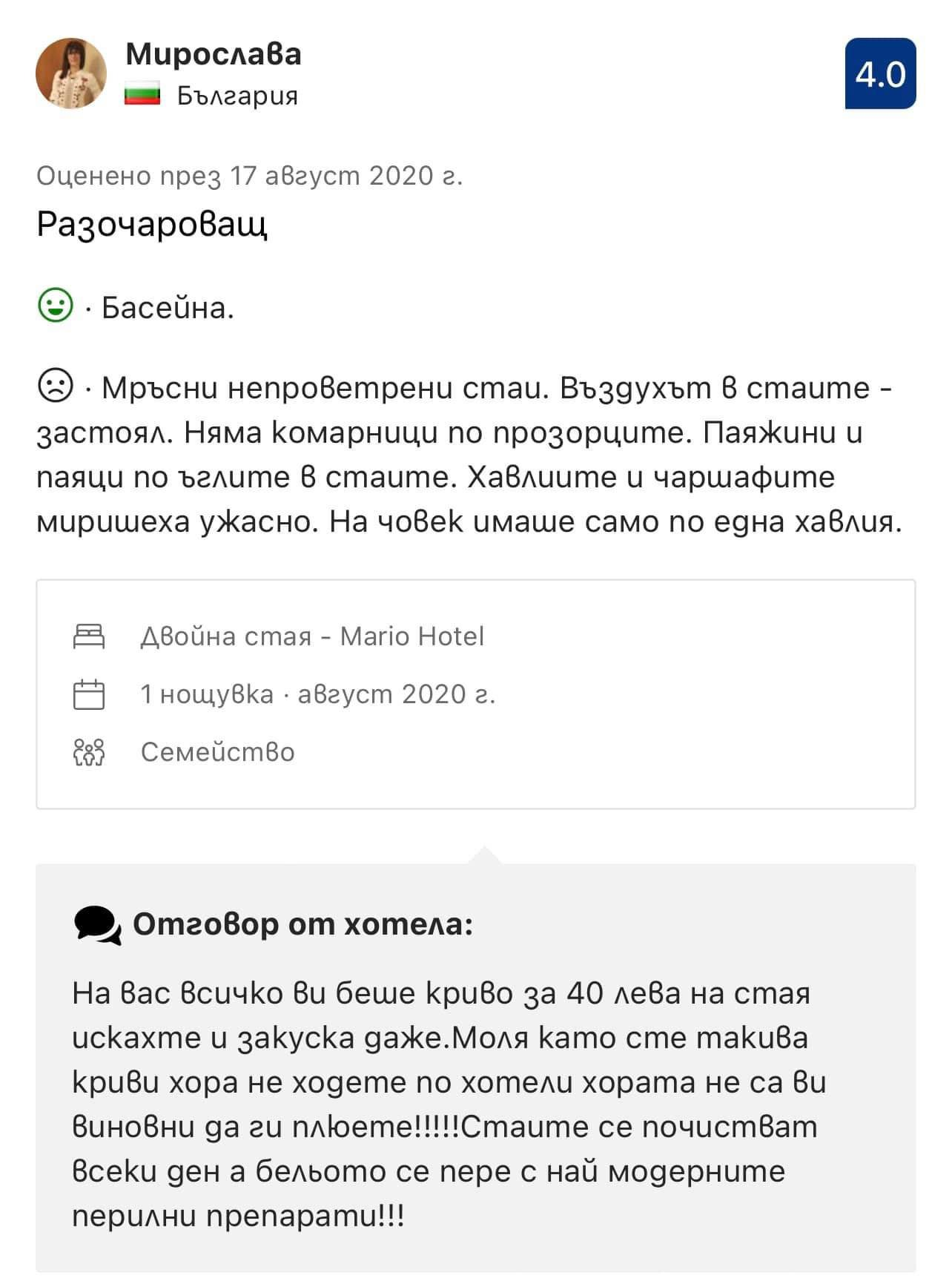Click the 1 нощувка август 2020 text
The height and width of the screenshot is (1284, 952).
[x=317, y=694]
